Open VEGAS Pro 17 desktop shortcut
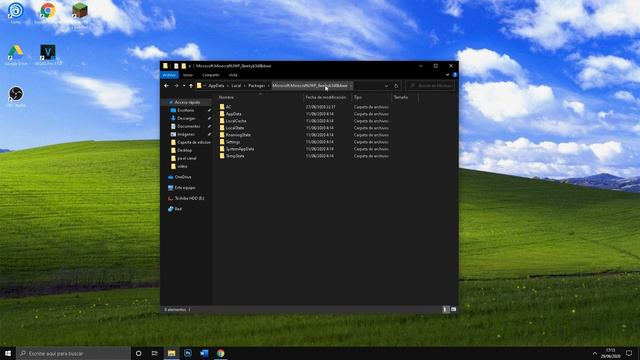 [48, 55]
